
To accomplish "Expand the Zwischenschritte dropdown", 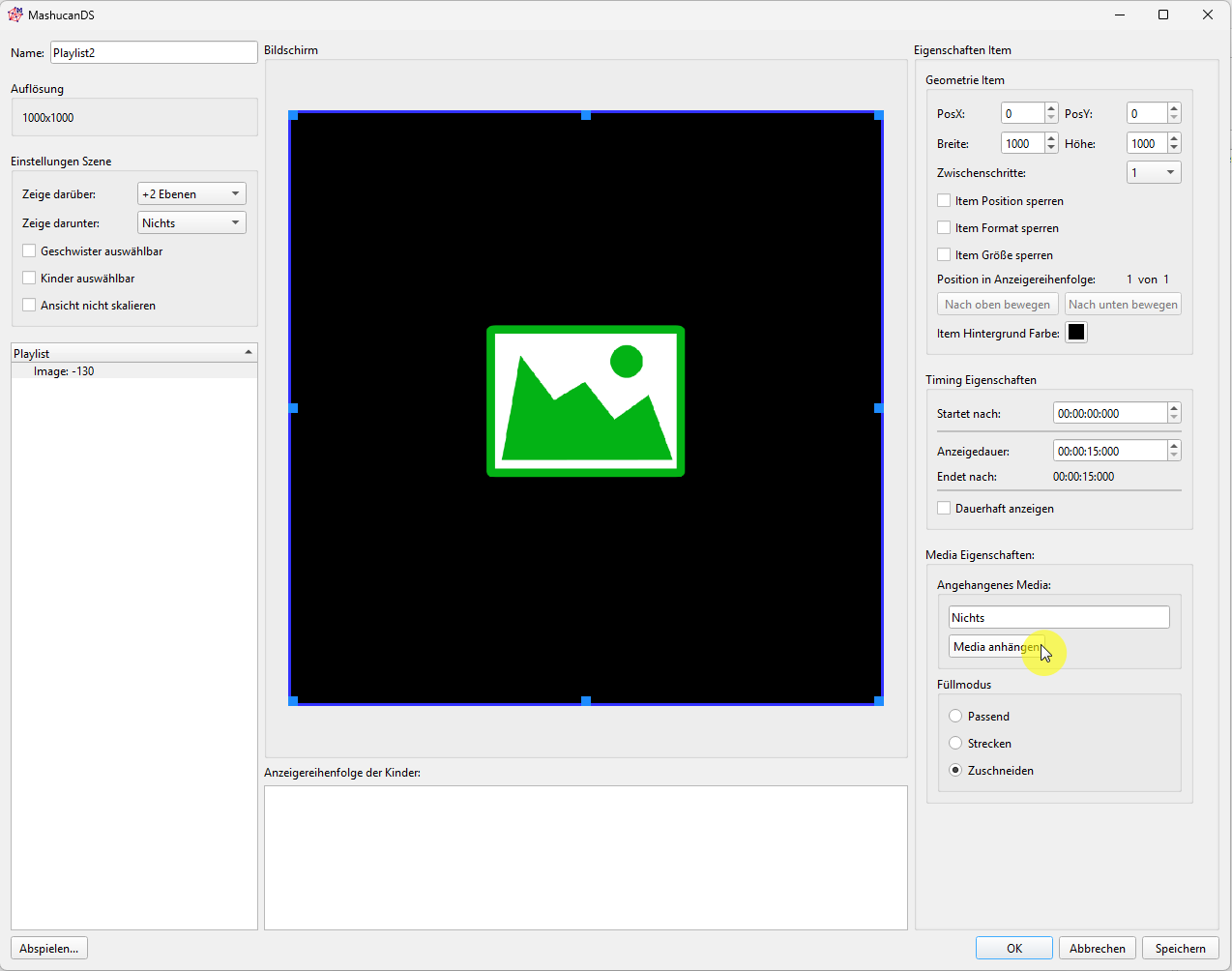I will click(x=1154, y=173).
